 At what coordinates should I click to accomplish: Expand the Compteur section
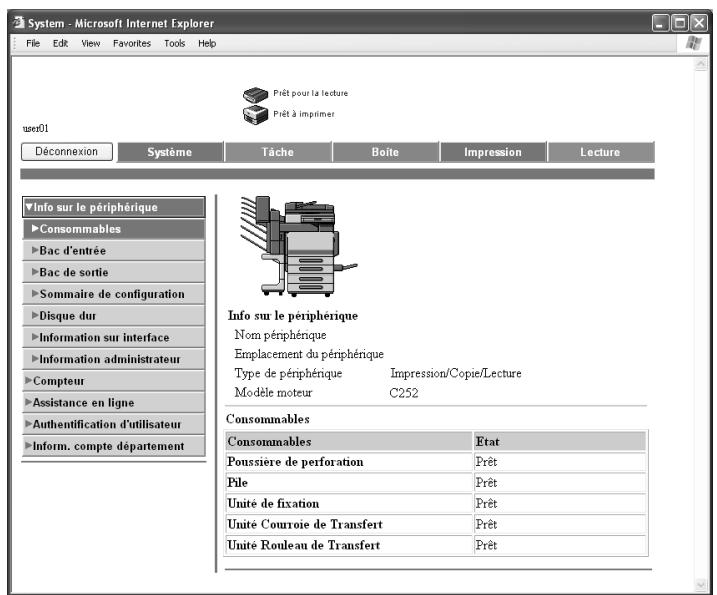coord(114,381)
